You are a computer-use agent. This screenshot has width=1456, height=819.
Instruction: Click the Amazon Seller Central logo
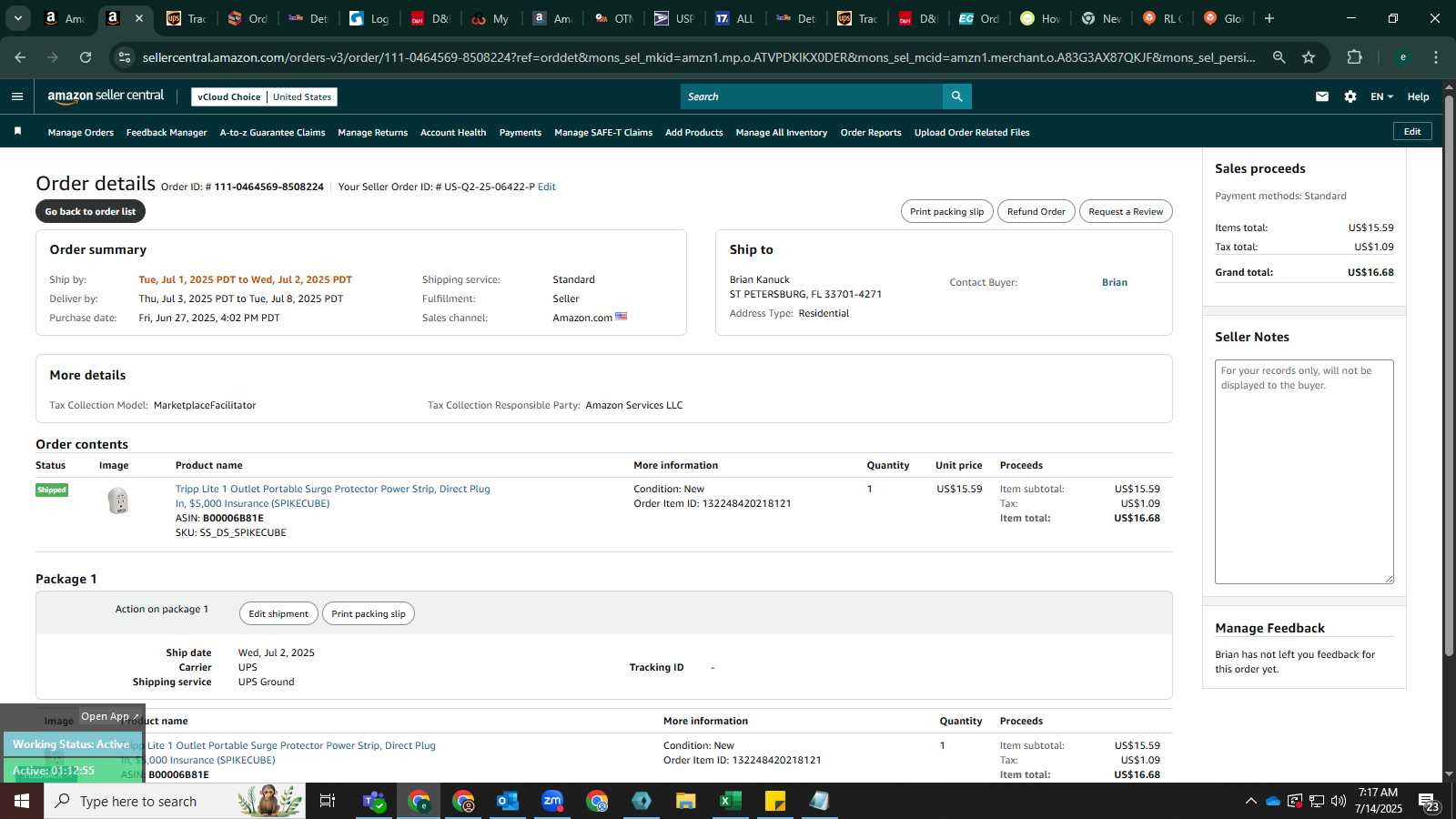[x=106, y=96]
